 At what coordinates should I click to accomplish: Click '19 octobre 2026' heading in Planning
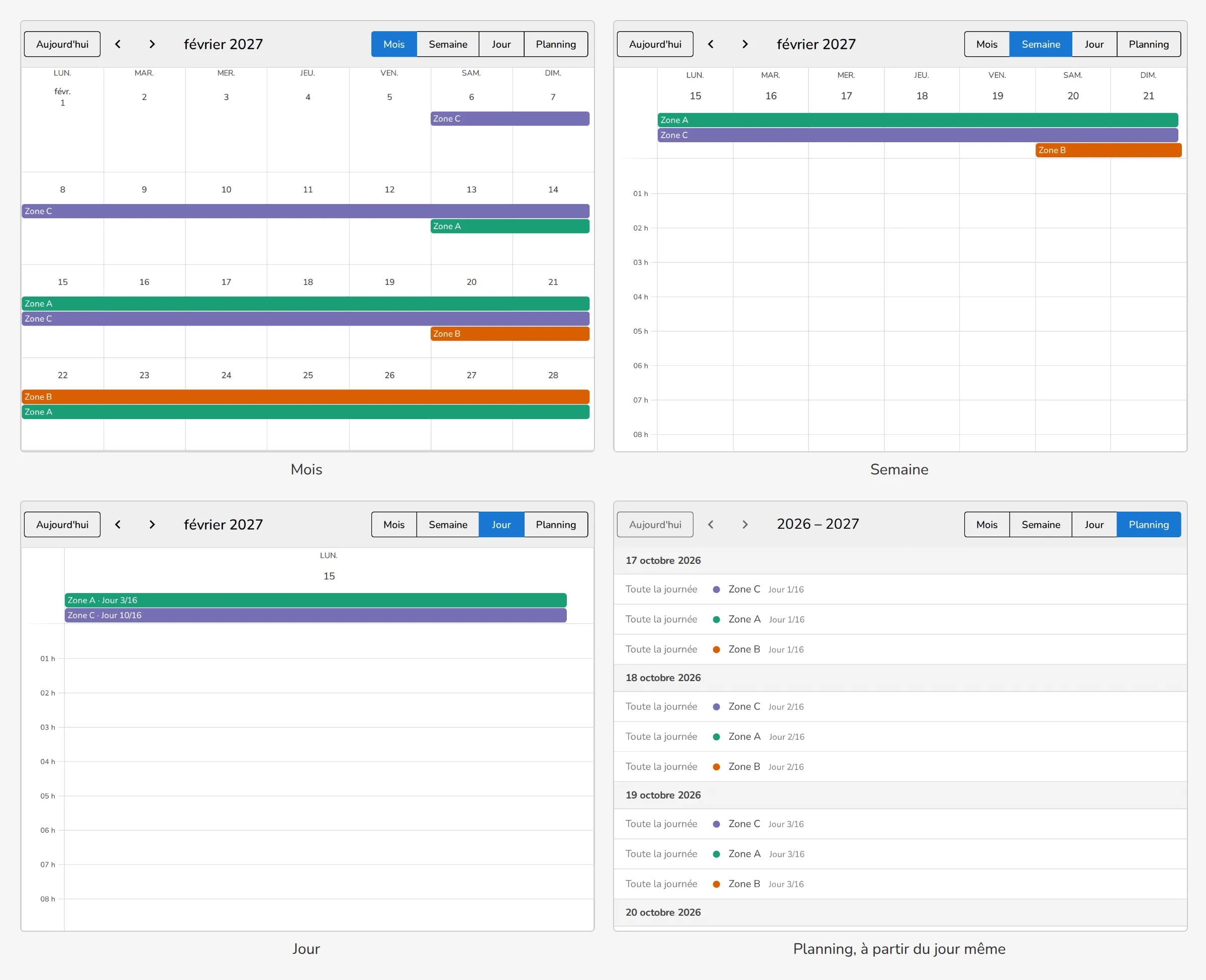(x=663, y=795)
